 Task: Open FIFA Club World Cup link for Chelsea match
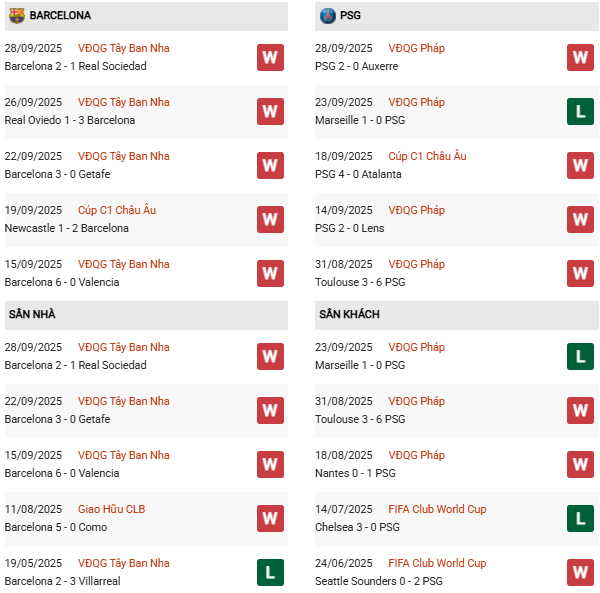437,509
